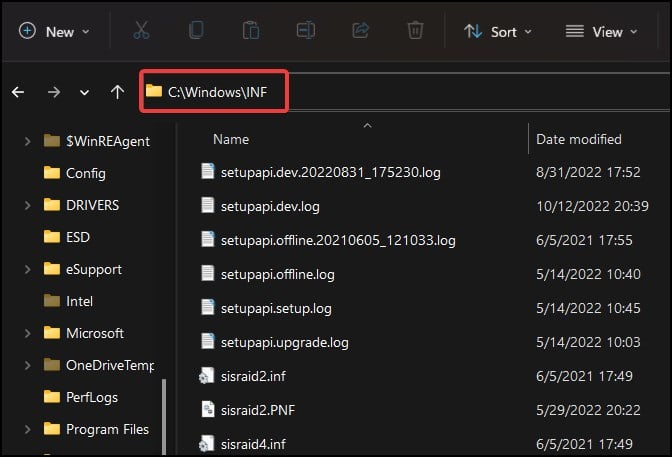Select the ESD folder in sidebar
672x457 pixels.
(x=78, y=237)
